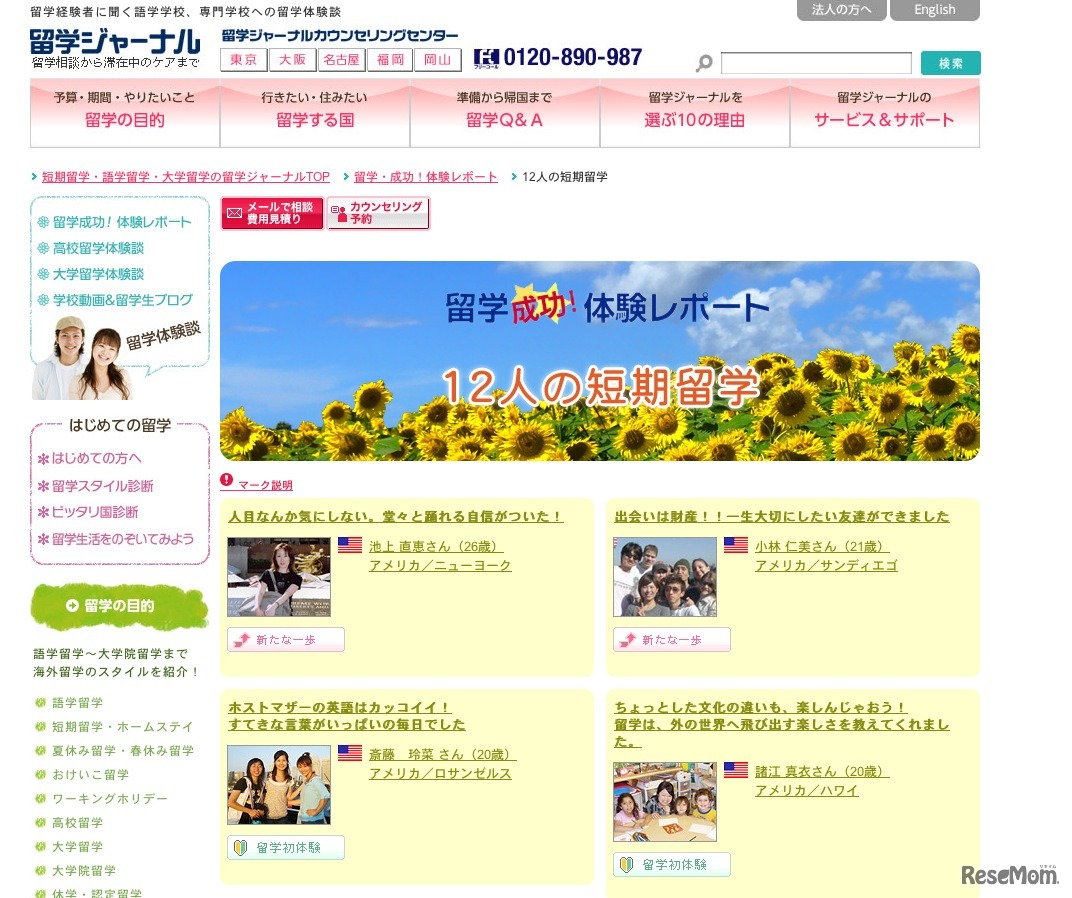Select the 大阪 office location
The height and width of the screenshot is (898, 1072).
(x=292, y=59)
